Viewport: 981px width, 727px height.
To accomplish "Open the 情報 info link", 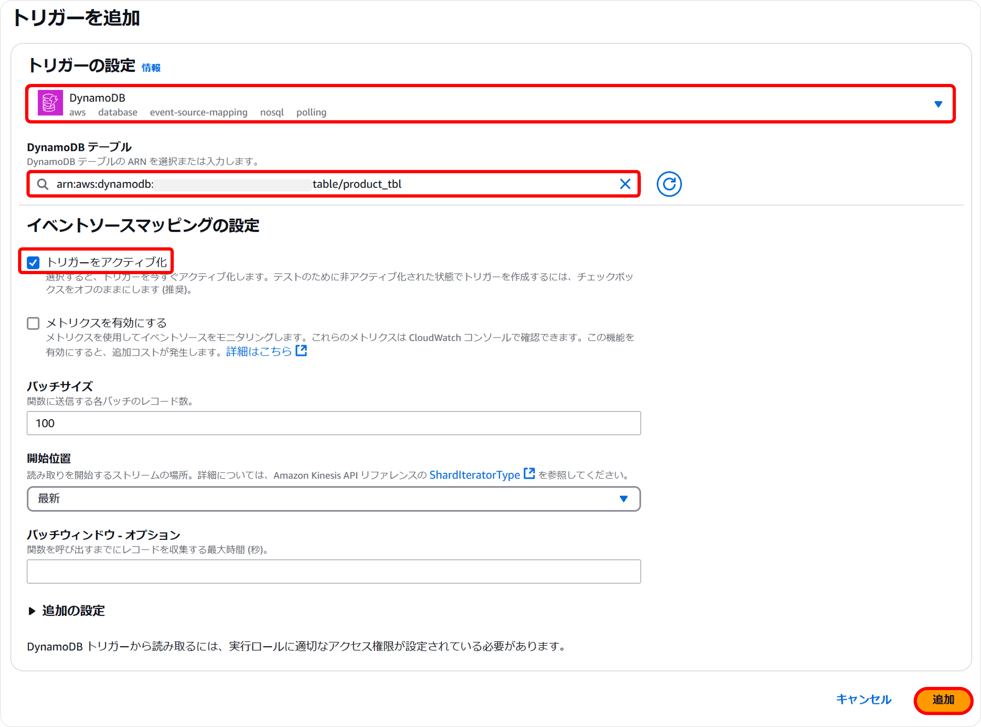I will 151,68.
